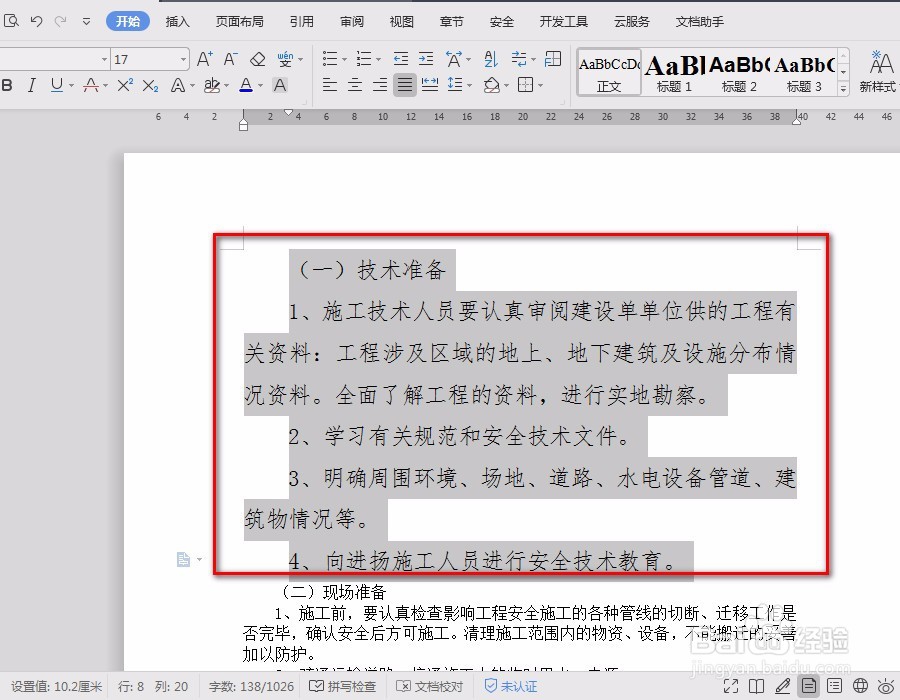This screenshot has width=900, height=700.
Task: Toggle underline formatting
Action: point(57,85)
